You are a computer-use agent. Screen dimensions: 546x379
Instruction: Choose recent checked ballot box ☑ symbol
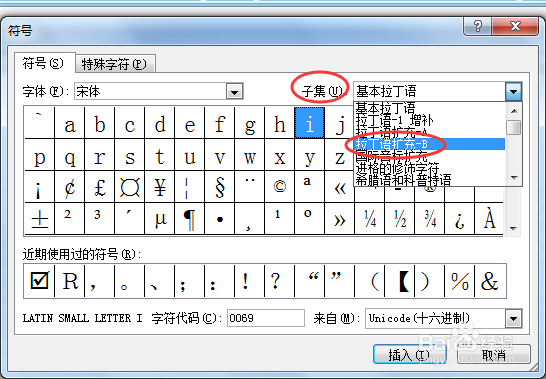pyautogui.click(x=39, y=281)
